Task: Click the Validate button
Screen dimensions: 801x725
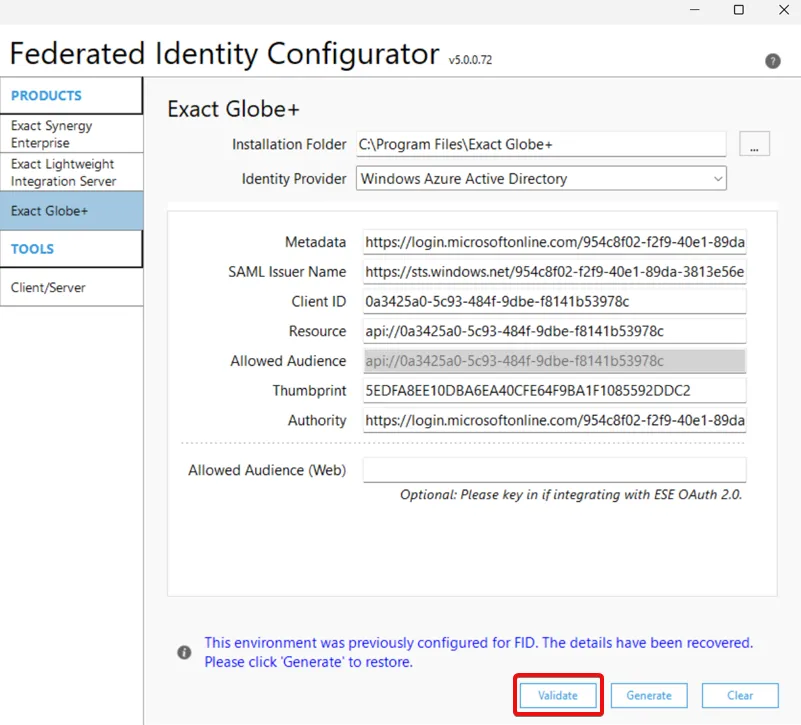Action: 558,695
